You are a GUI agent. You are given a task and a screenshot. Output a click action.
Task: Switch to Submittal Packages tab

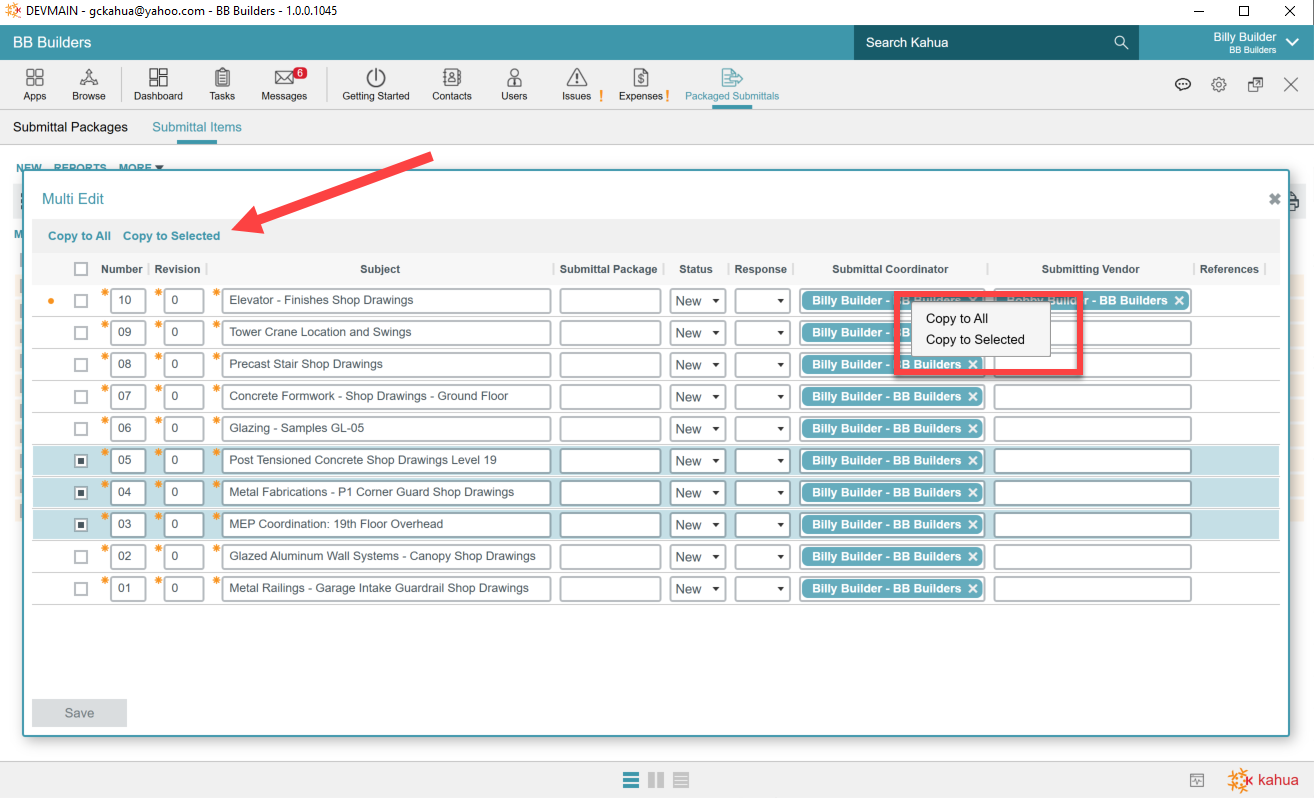tap(70, 127)
